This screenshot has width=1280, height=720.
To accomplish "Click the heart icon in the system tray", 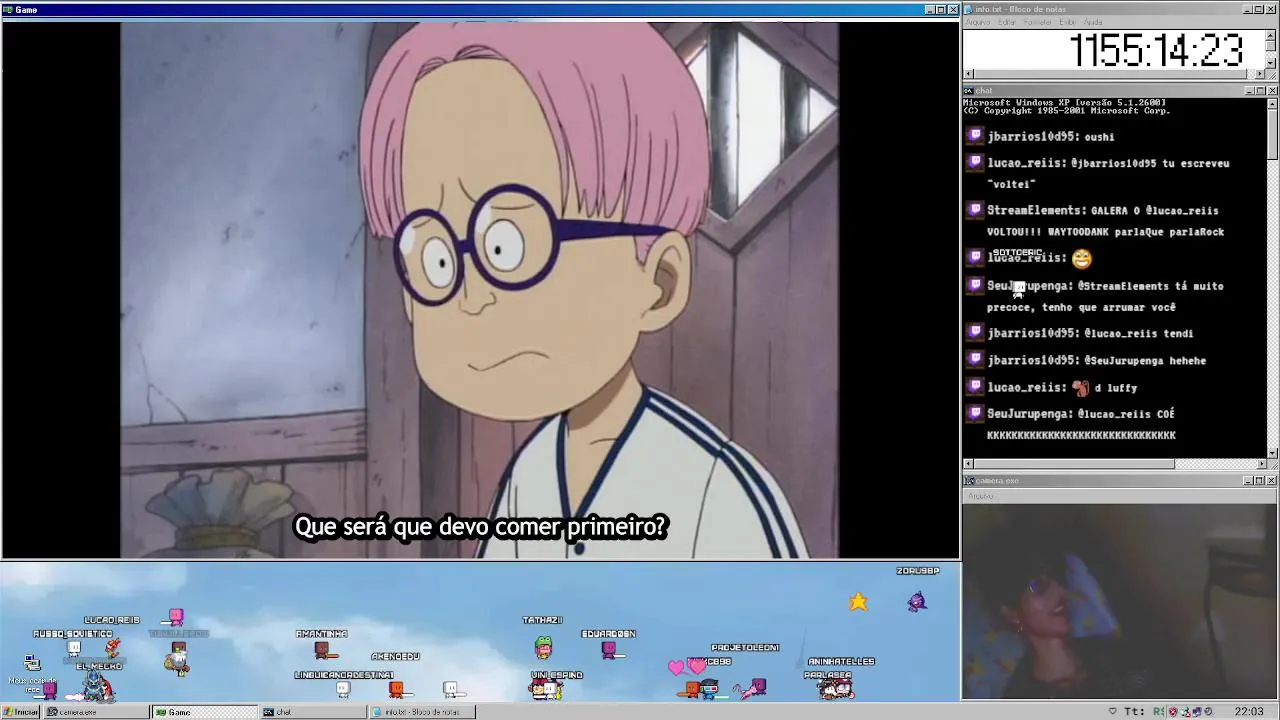I will (x=1112, y=712).
